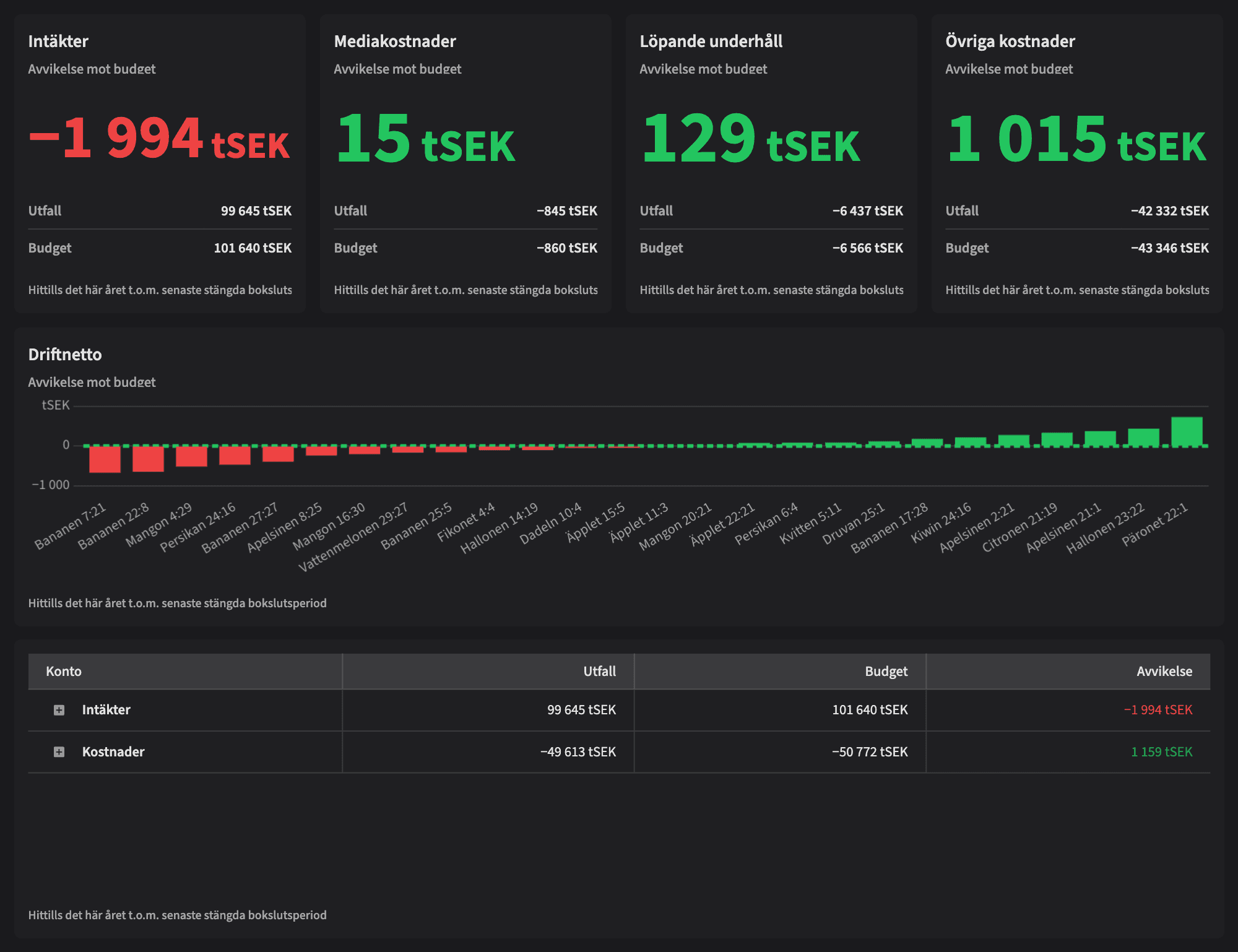Screen dimensions: 1238x952
Task: Select the Bananen 7:21 red bar
Action: pyautogui.click(x=105, y=459)
